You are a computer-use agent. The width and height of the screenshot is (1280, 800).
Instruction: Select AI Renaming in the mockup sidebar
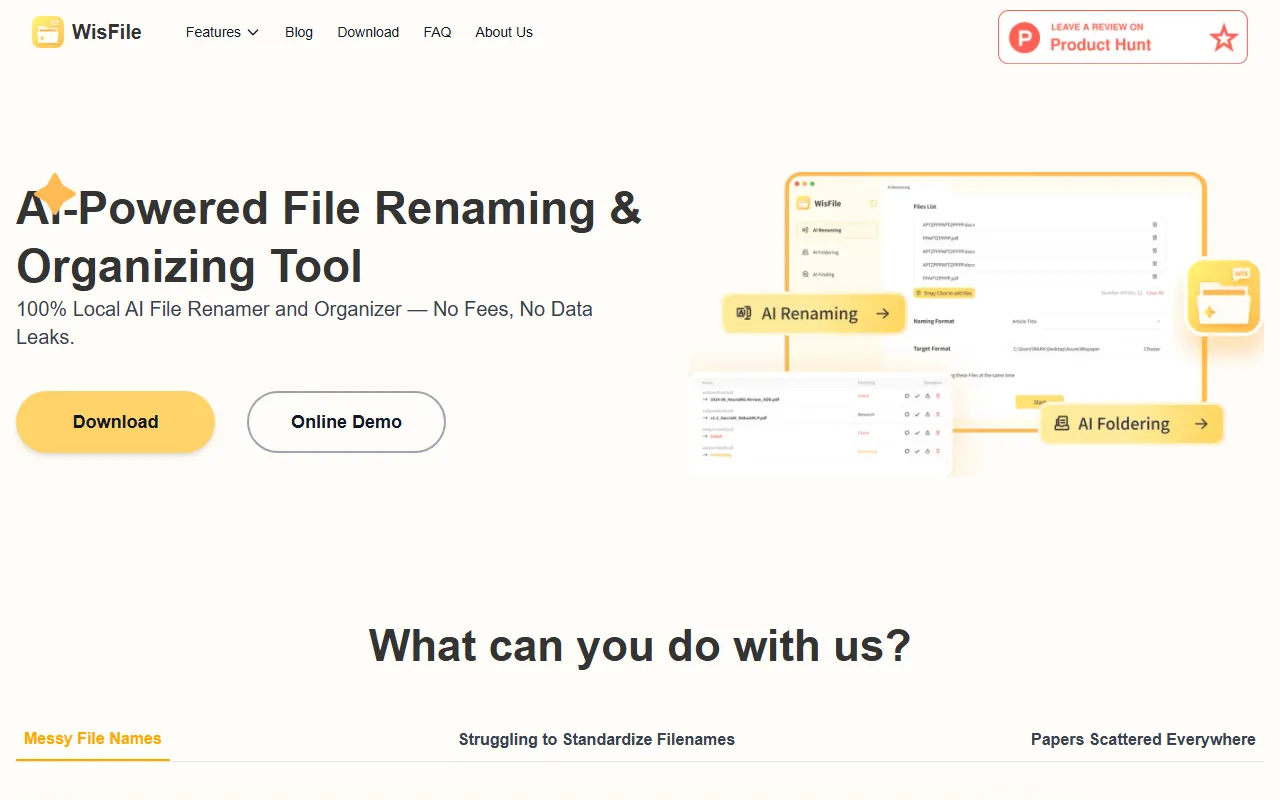point(826,230)
